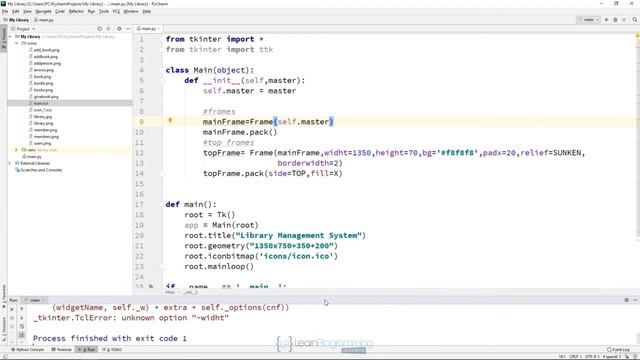
Task: Open the Refactor menu
Action: [76, 11]
